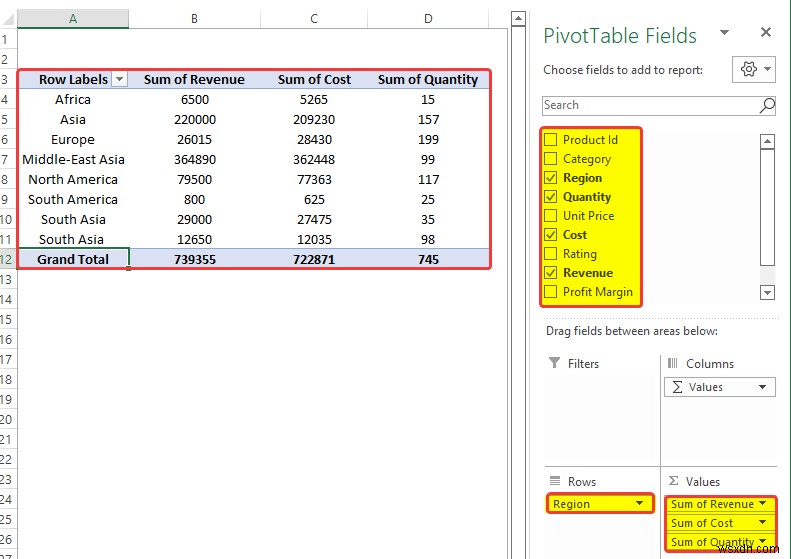Open the Sum of Cost field dropdown
This screenshot has width=791, height=559.
click(x=762, y=522)
